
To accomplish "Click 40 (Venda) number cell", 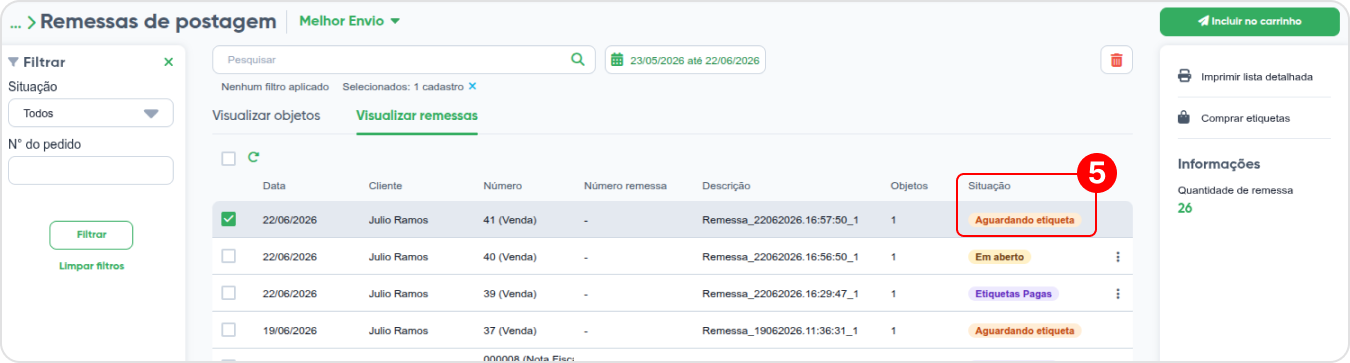I will 510,257.
